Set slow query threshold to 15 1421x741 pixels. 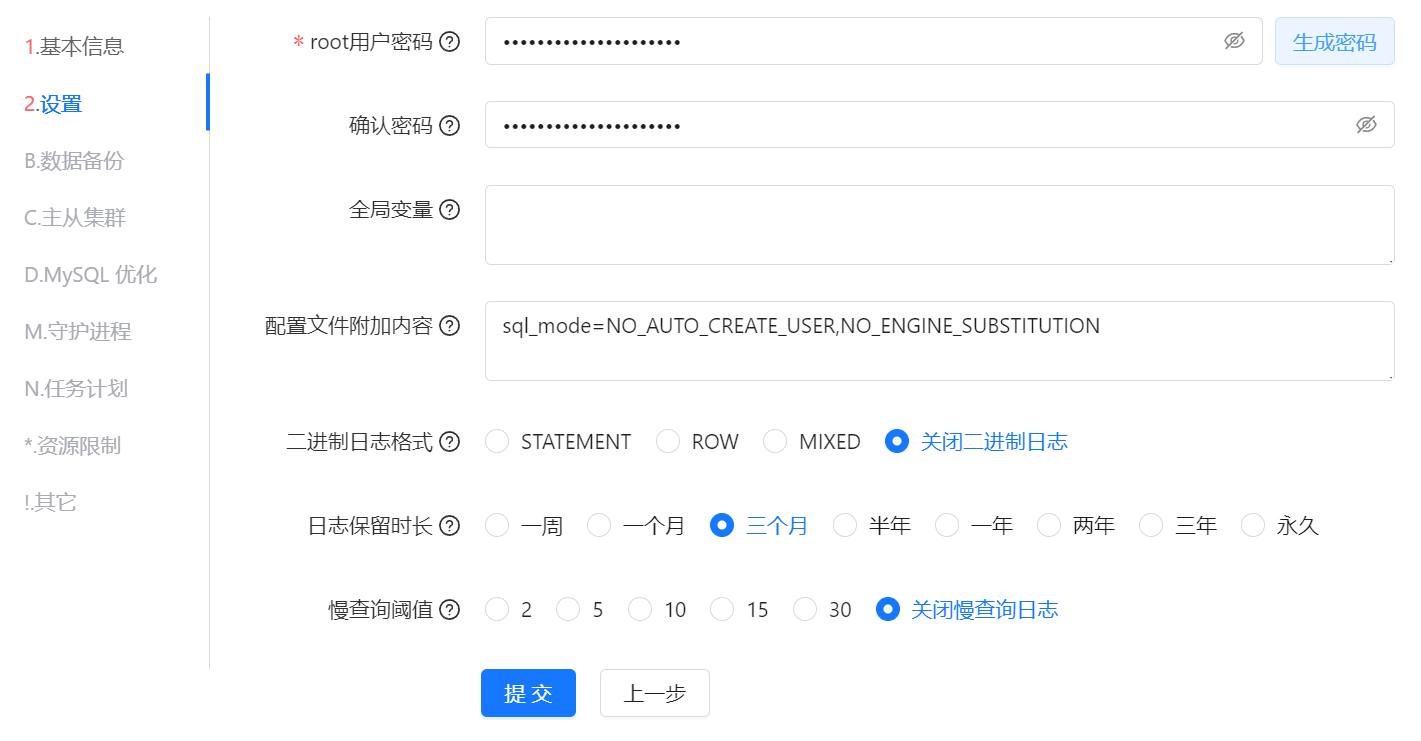[x=722, y=609]
